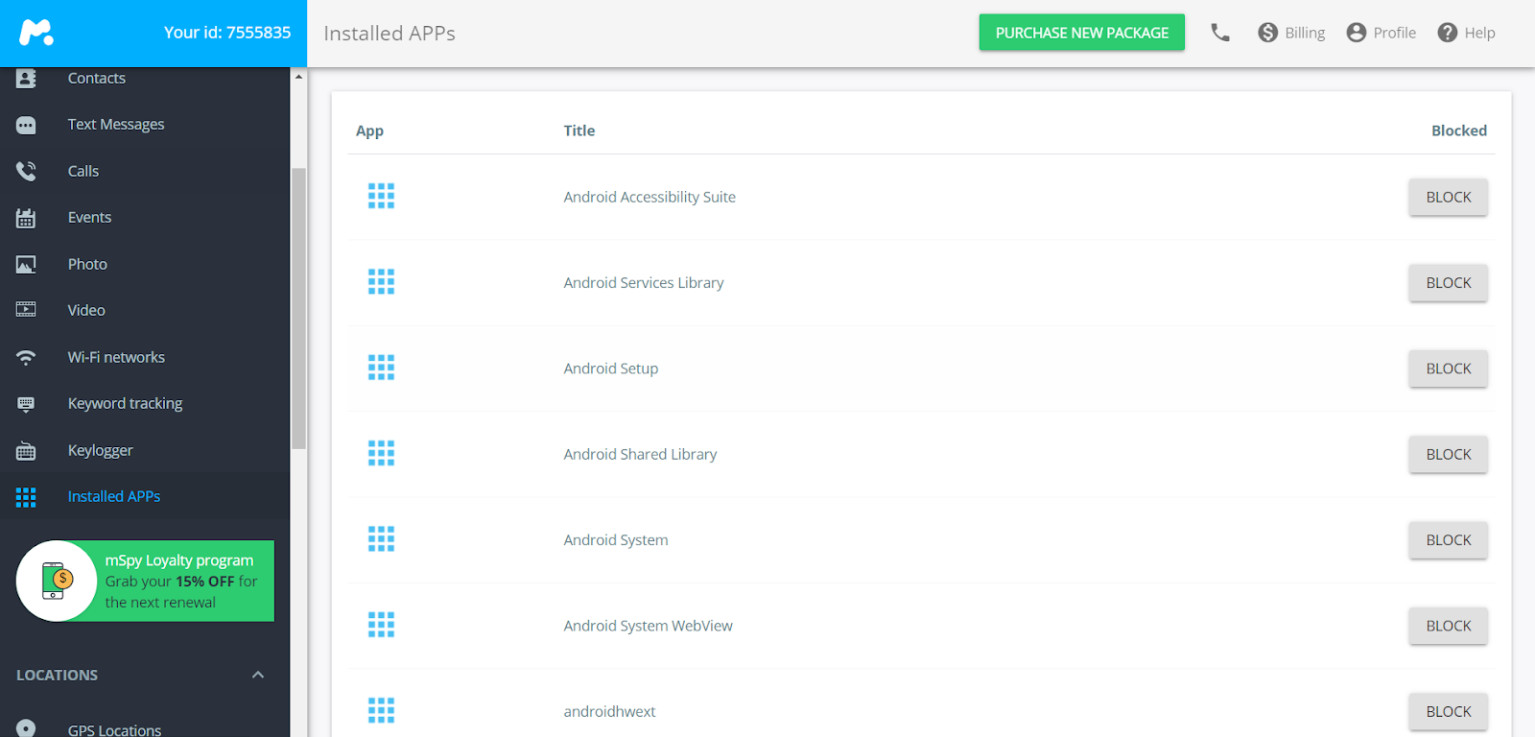This screenshot has width=1535, height=737.
Task: Click the Calls phone icon in sidebar
Action: 26,171
